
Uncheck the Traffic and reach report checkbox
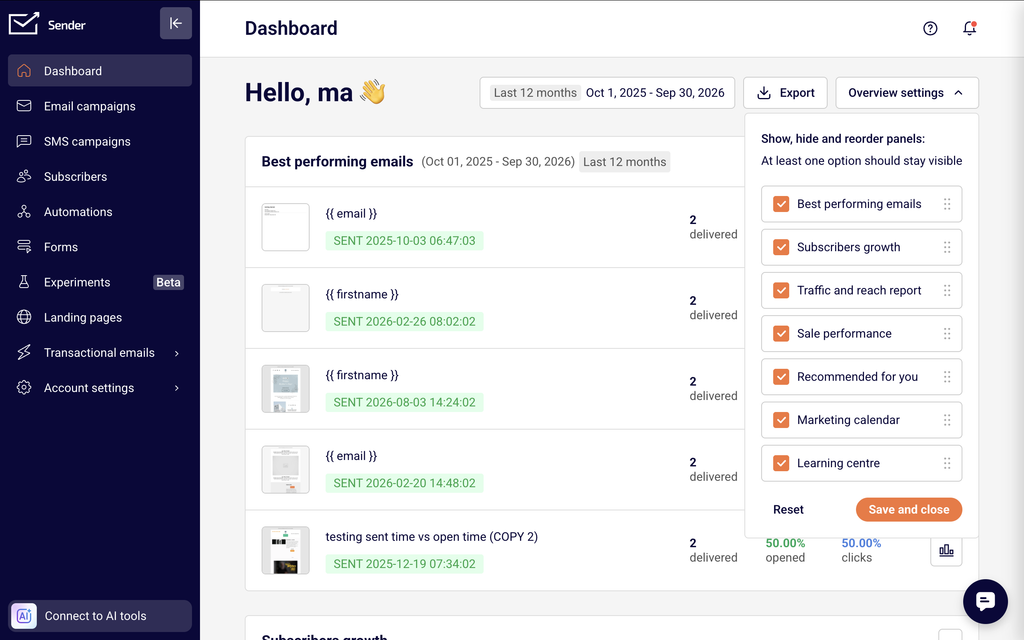pos(781,290)
